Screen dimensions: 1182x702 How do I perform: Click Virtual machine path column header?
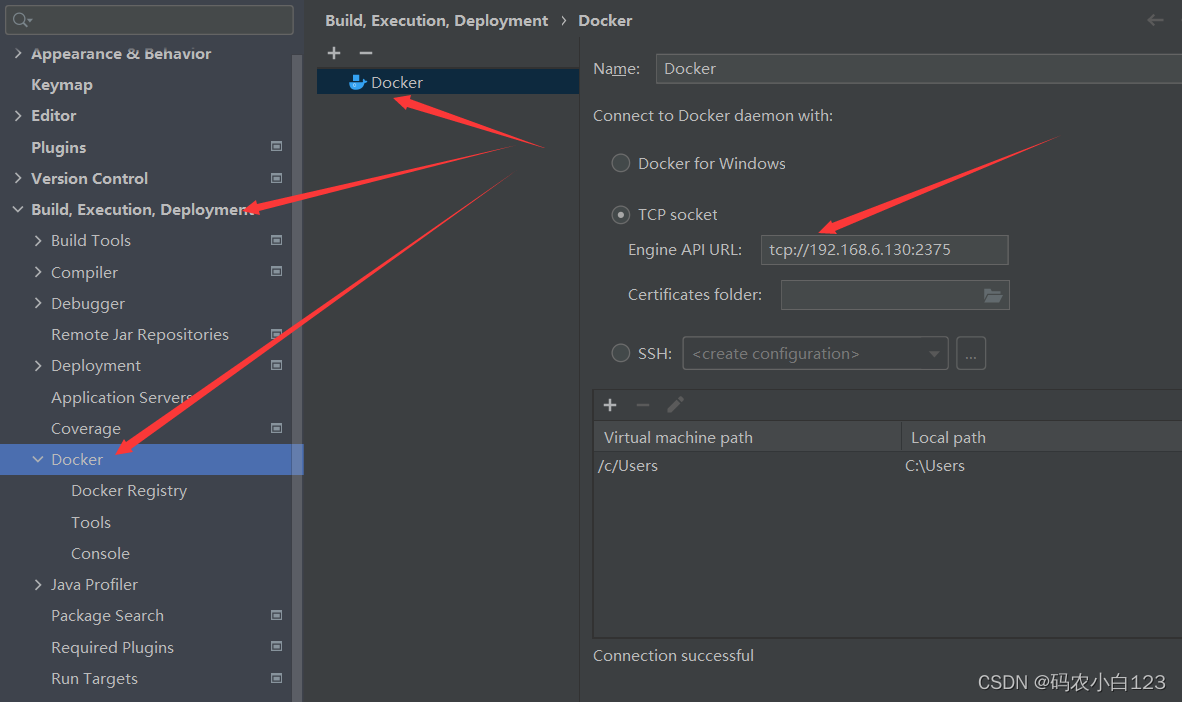point(748,437)
